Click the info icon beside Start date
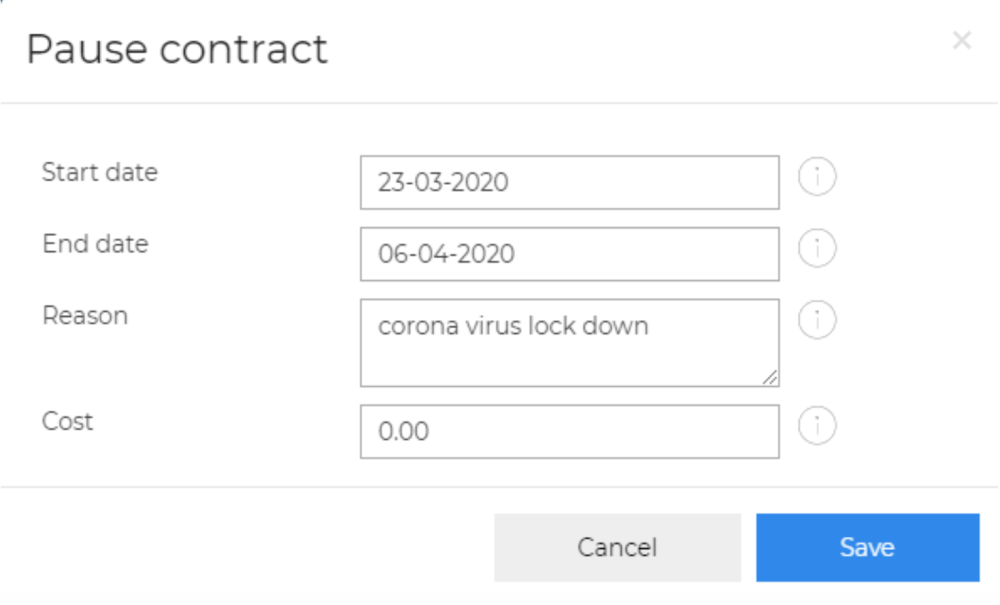The height and width of the screenshot is (605, 1000). [817, 177]
